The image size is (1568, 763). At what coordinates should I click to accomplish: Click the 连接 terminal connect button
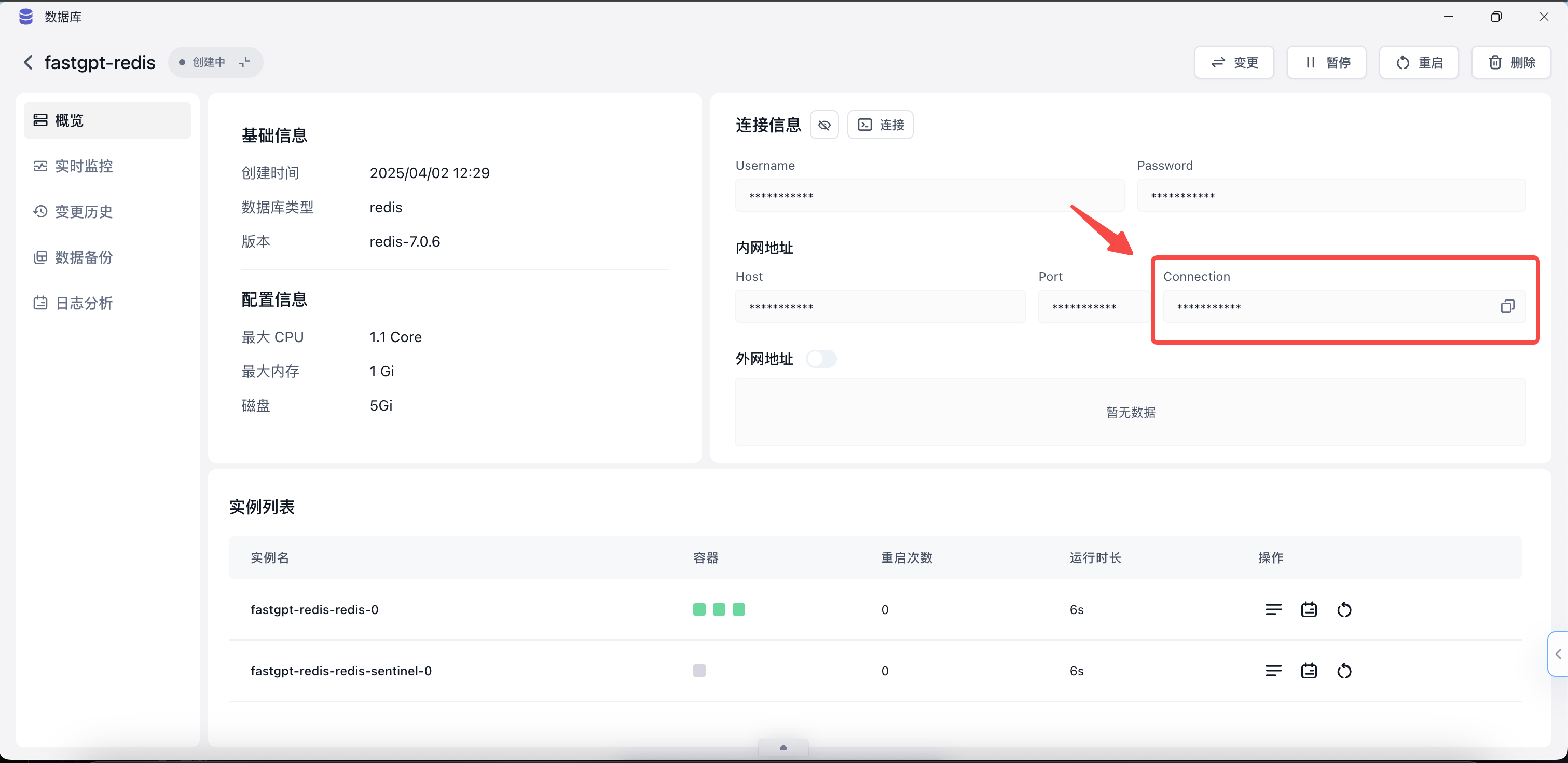pyautogui.click(x=880, y=125)
